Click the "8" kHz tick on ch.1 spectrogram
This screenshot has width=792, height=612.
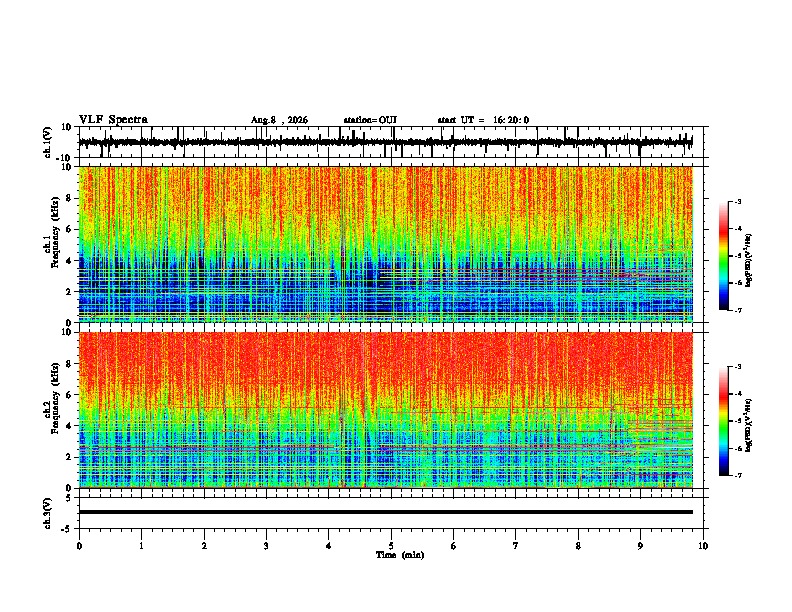click(69, 198)
